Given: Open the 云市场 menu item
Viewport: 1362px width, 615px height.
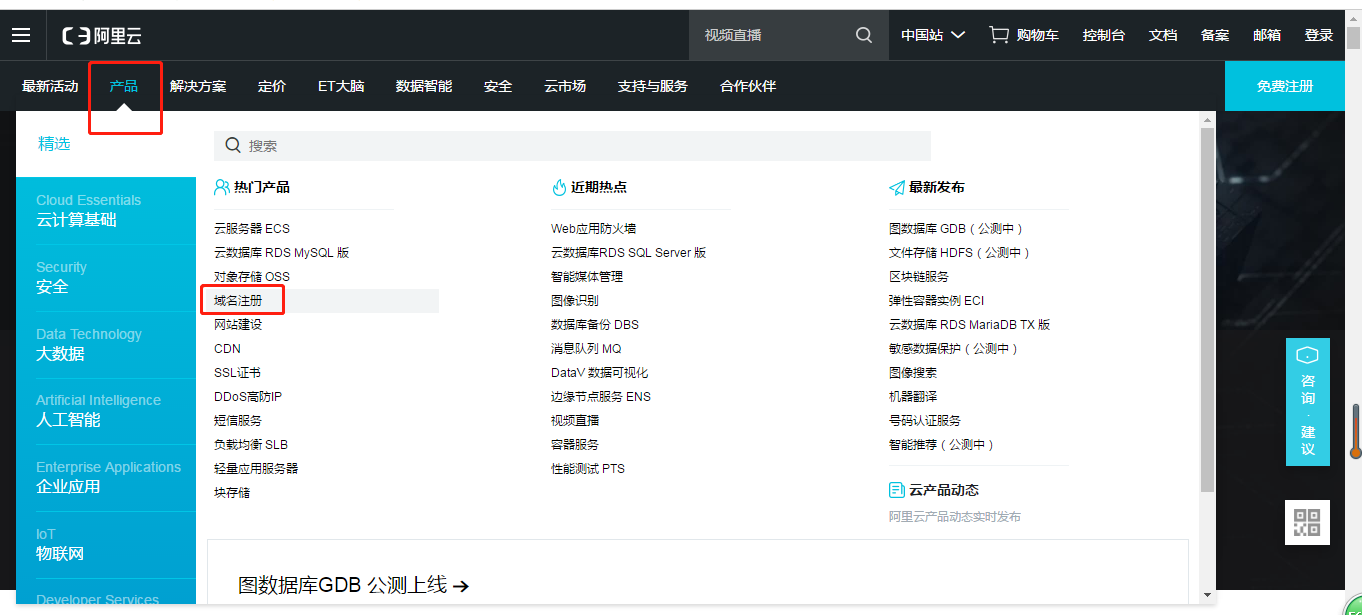Looking at the screenshot, I should pos(565,86).
